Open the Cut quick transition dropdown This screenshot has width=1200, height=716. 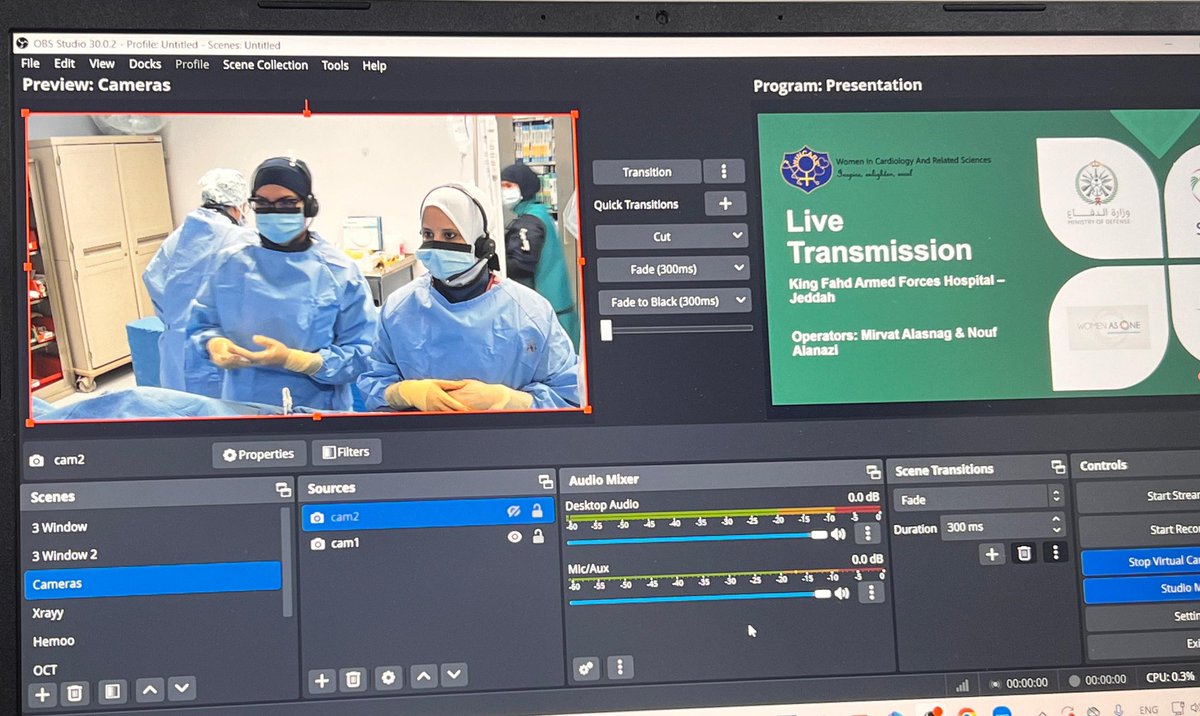671,236
